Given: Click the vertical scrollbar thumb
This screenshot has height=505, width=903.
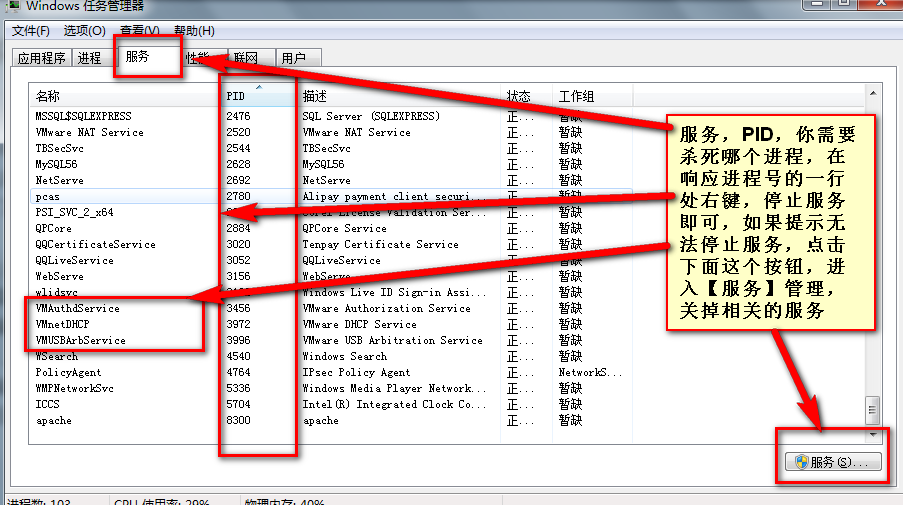Looking at the screenshot, I should [x=873, y=409].
